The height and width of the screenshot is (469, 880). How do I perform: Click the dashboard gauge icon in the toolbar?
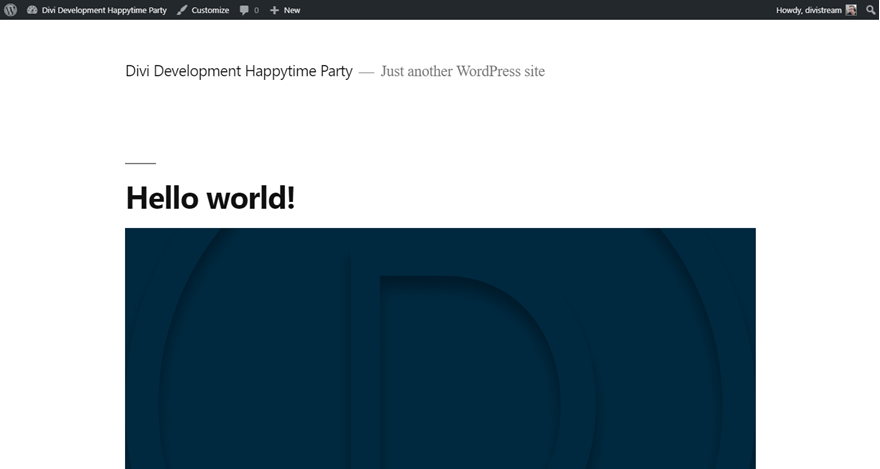[x=32, y=10]
